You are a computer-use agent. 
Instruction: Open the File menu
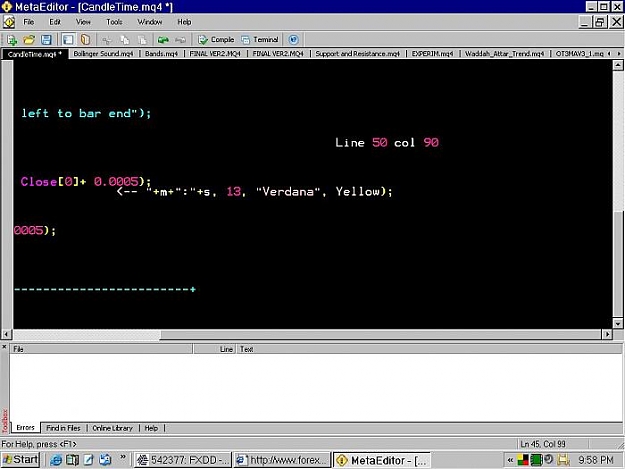coord(29,22)
